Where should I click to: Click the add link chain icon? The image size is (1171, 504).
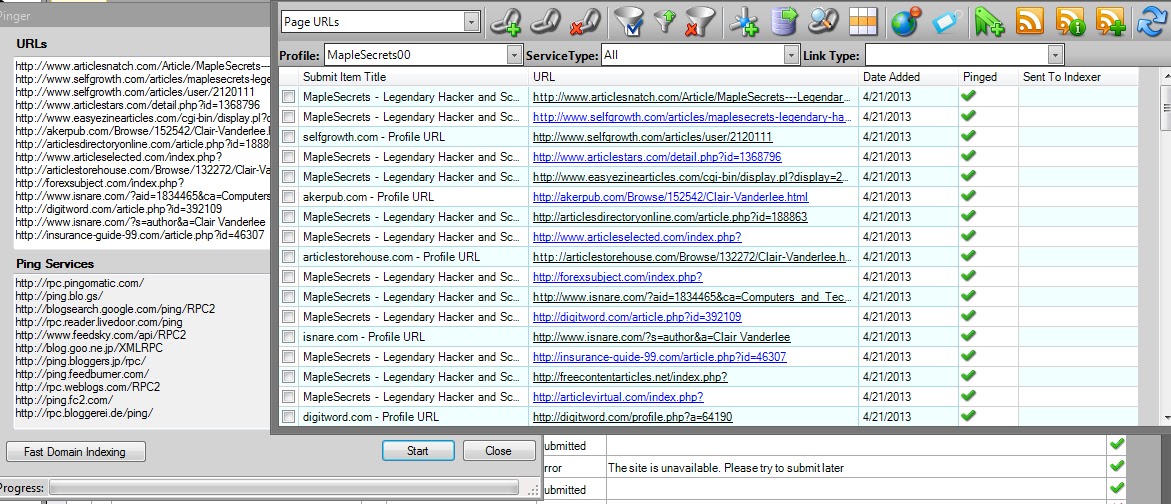click(506, 22)
